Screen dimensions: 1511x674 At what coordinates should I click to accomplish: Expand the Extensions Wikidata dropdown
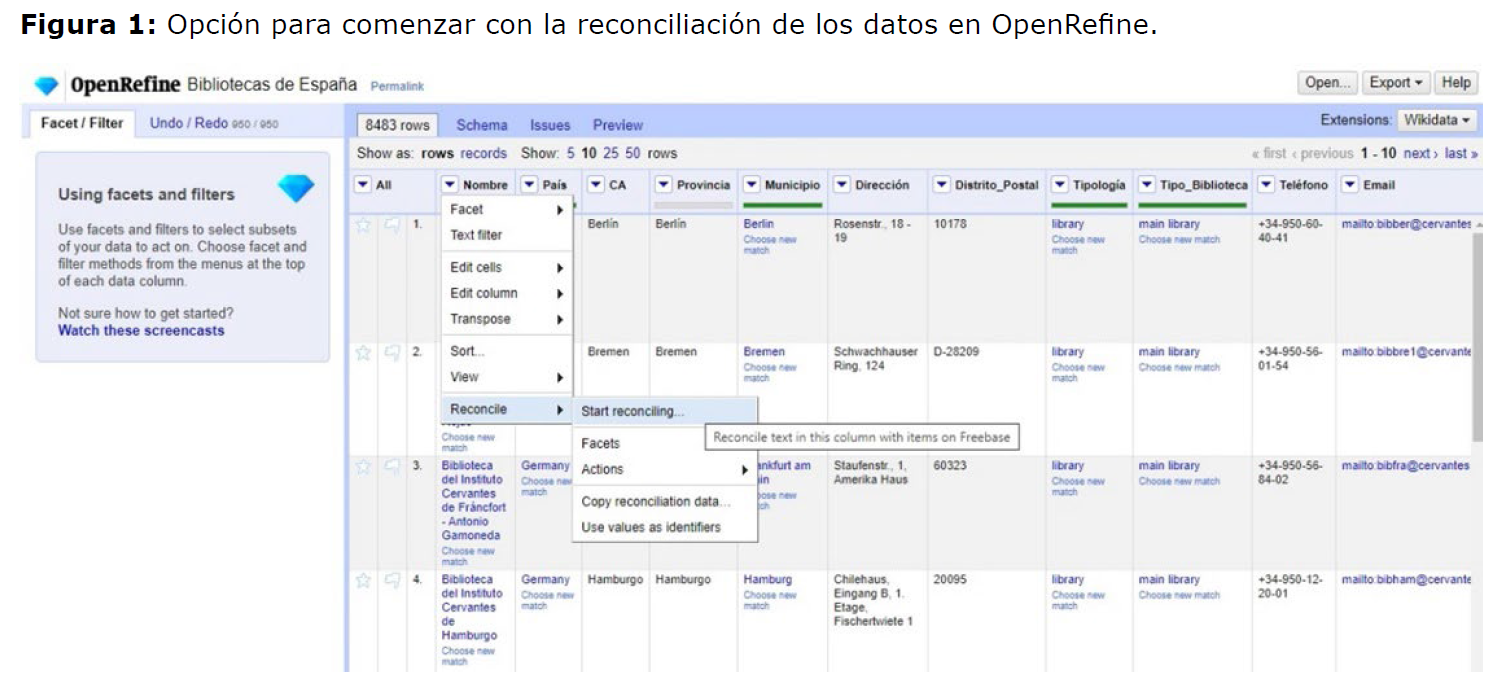coord(1437,121)
